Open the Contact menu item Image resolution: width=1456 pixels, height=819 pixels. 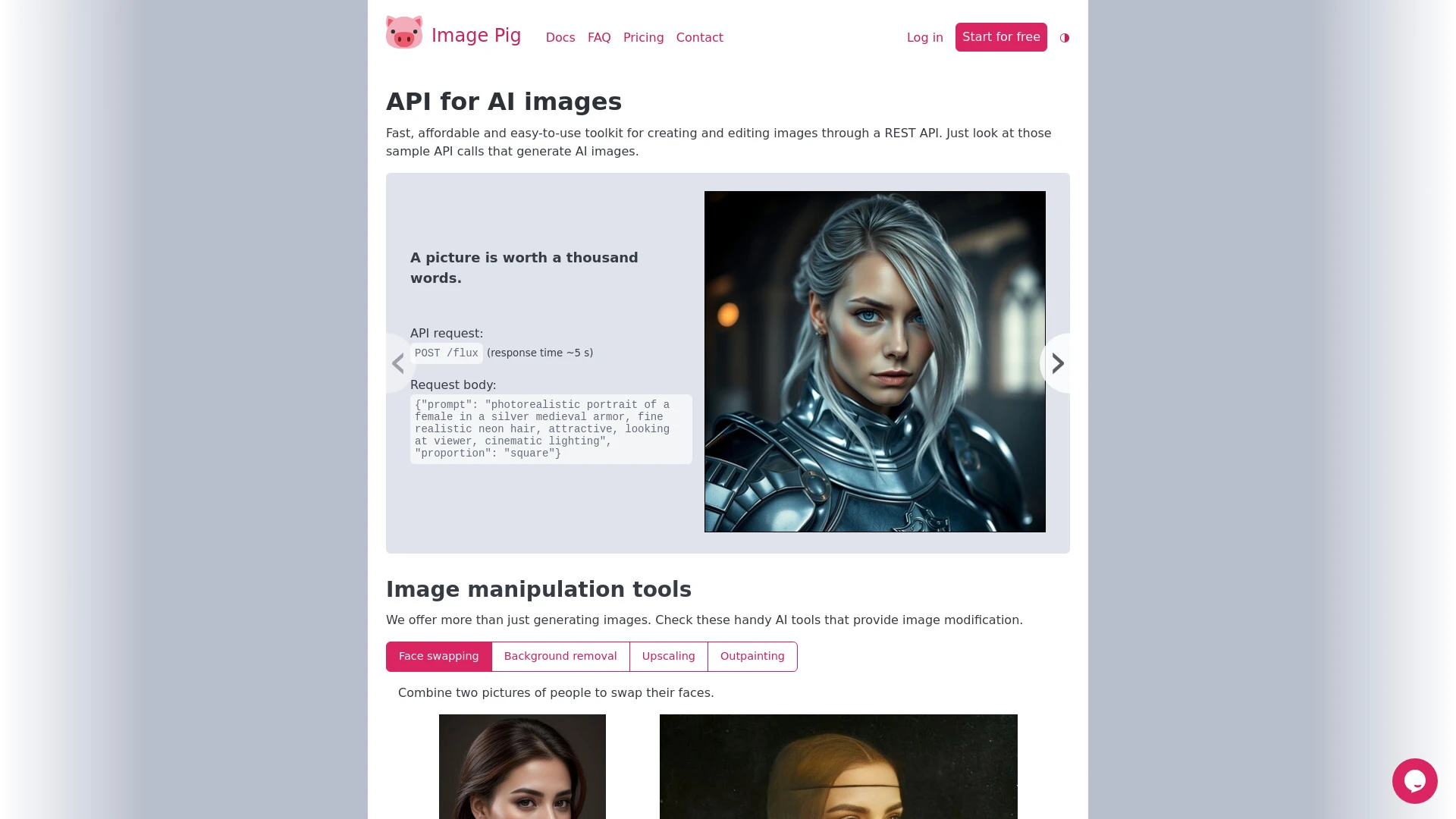pos(699,37)
